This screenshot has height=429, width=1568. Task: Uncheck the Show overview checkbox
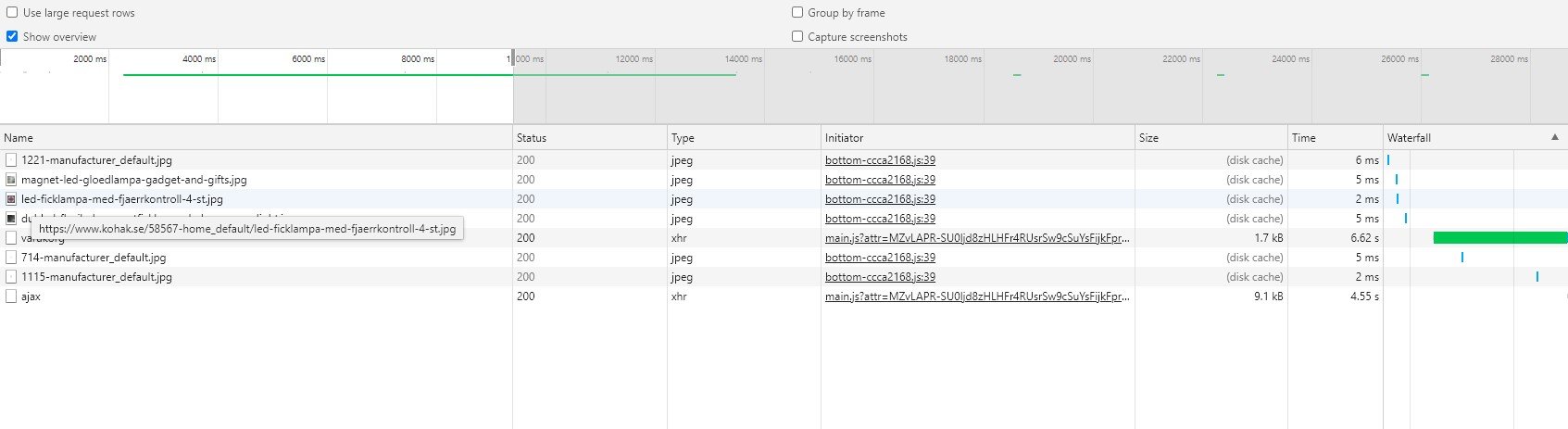click(x=12, y=37)
